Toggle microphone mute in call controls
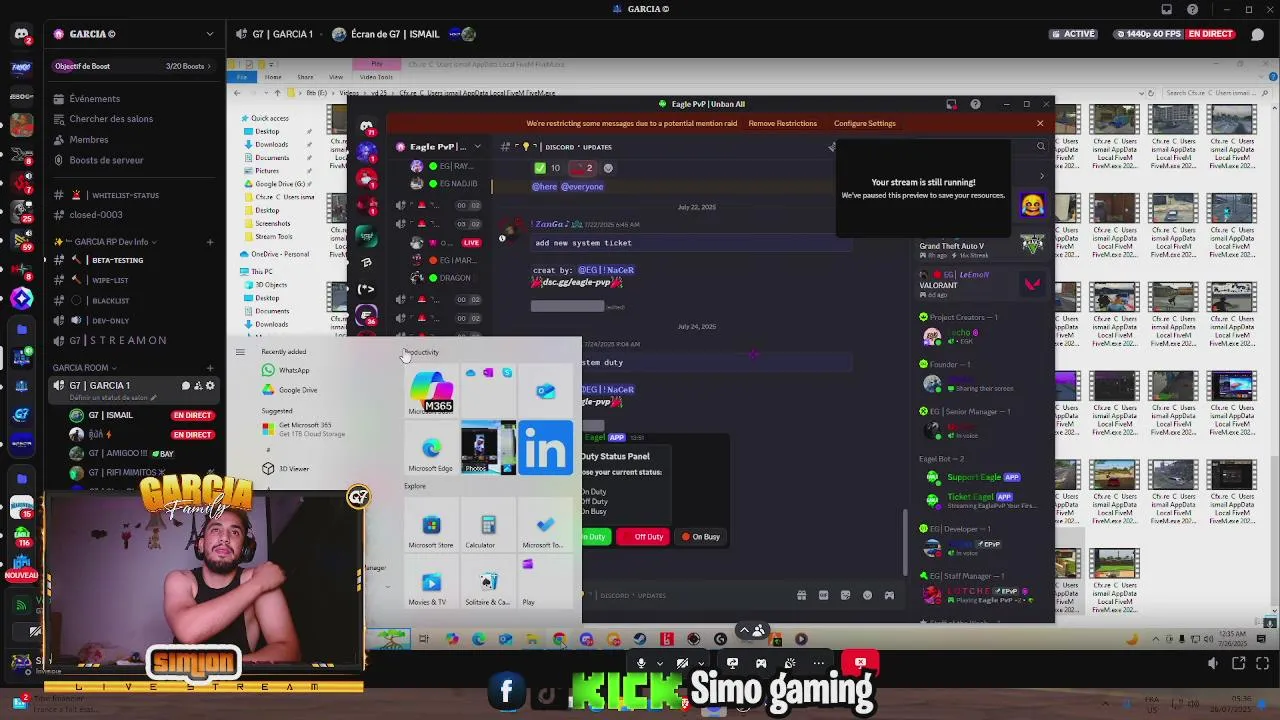The image size is (1280, 720). click(x=641, y=663)
